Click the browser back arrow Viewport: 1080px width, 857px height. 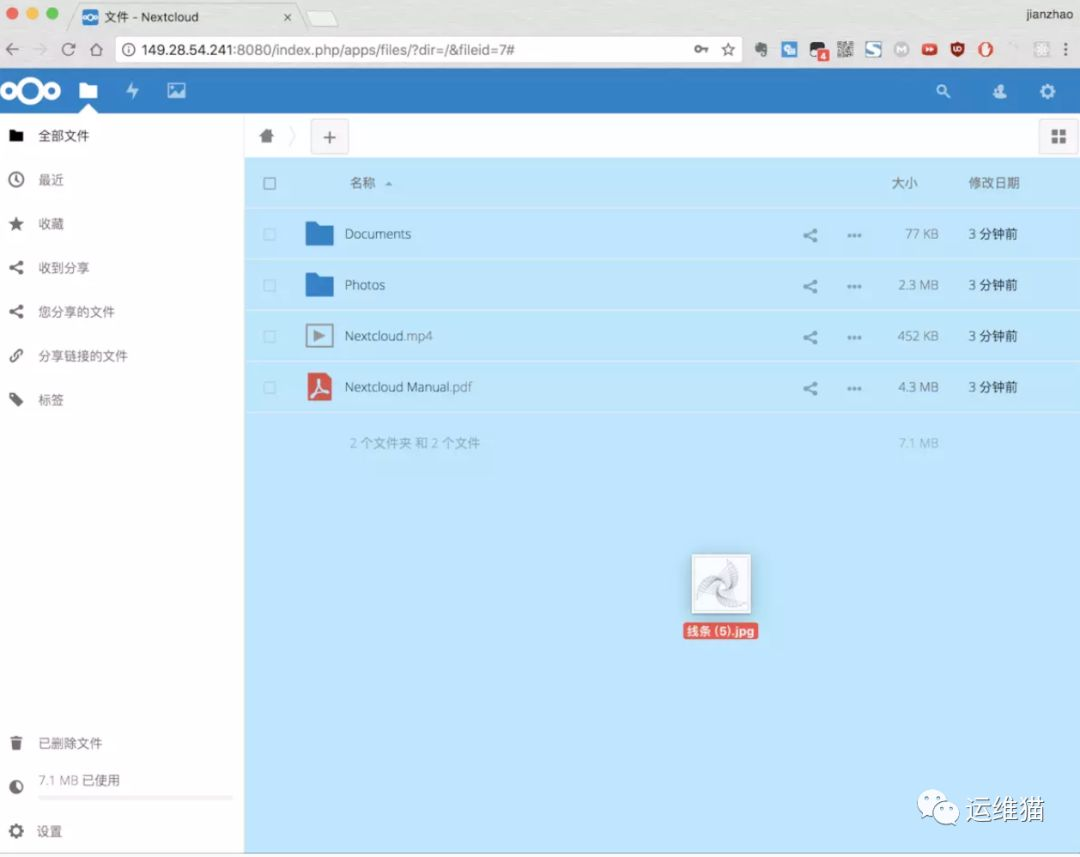coord(12,50)
